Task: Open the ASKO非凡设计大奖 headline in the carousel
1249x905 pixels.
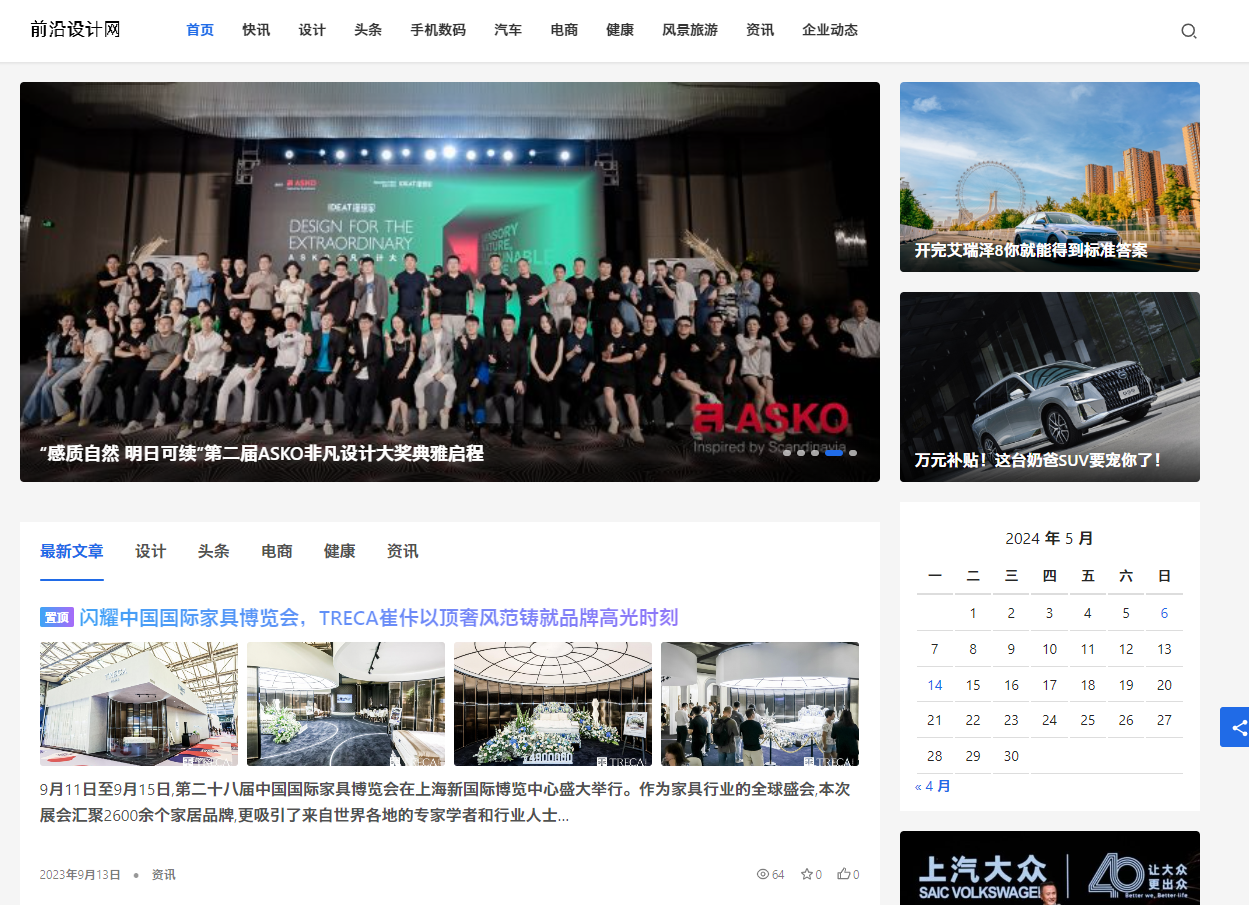Action: pyautogui.click(x=262, y=453)
